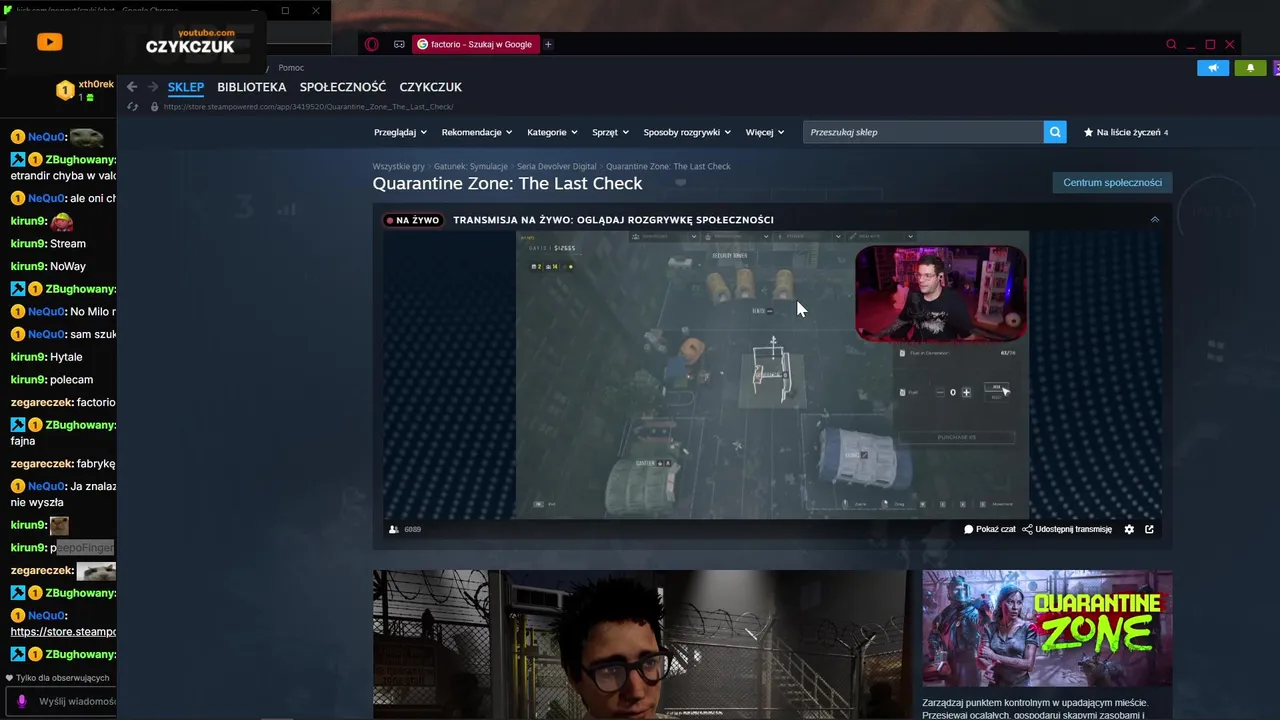
Task: Open Steam notifications bell button
Action: [x=1250, y=68]
